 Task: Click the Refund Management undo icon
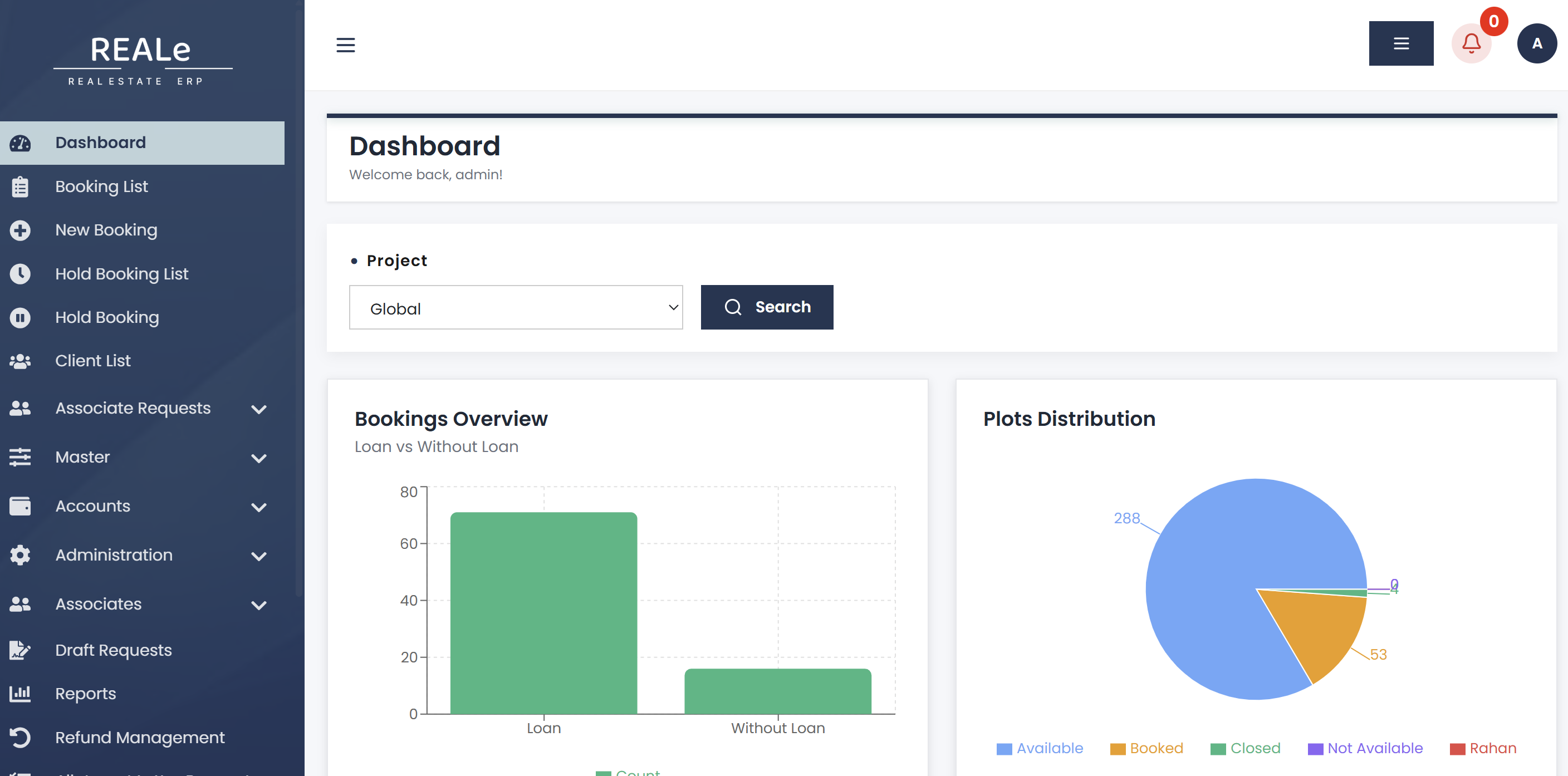(20, 737)
